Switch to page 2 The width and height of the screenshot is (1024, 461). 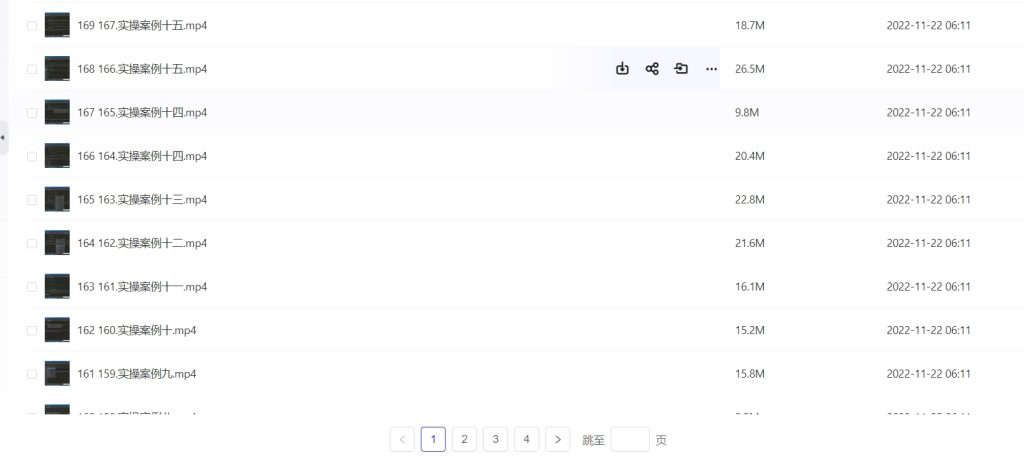tap(464, 440)
